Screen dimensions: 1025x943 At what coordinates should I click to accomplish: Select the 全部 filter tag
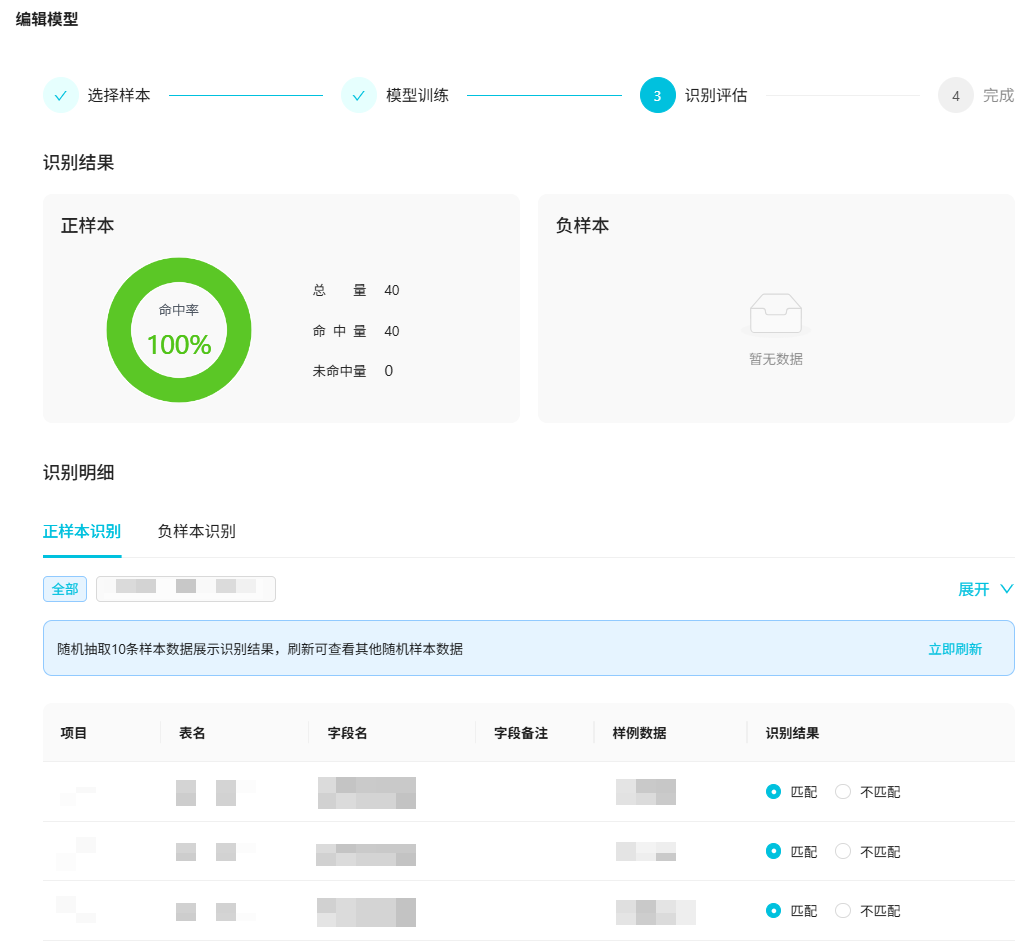(65, 589)
